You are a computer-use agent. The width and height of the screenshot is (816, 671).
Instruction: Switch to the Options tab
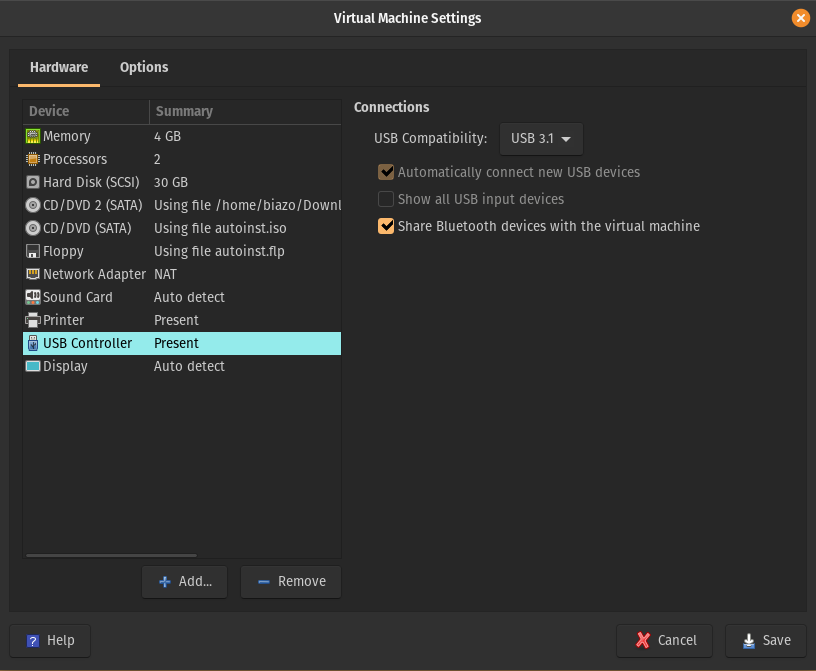click(144, 67)
